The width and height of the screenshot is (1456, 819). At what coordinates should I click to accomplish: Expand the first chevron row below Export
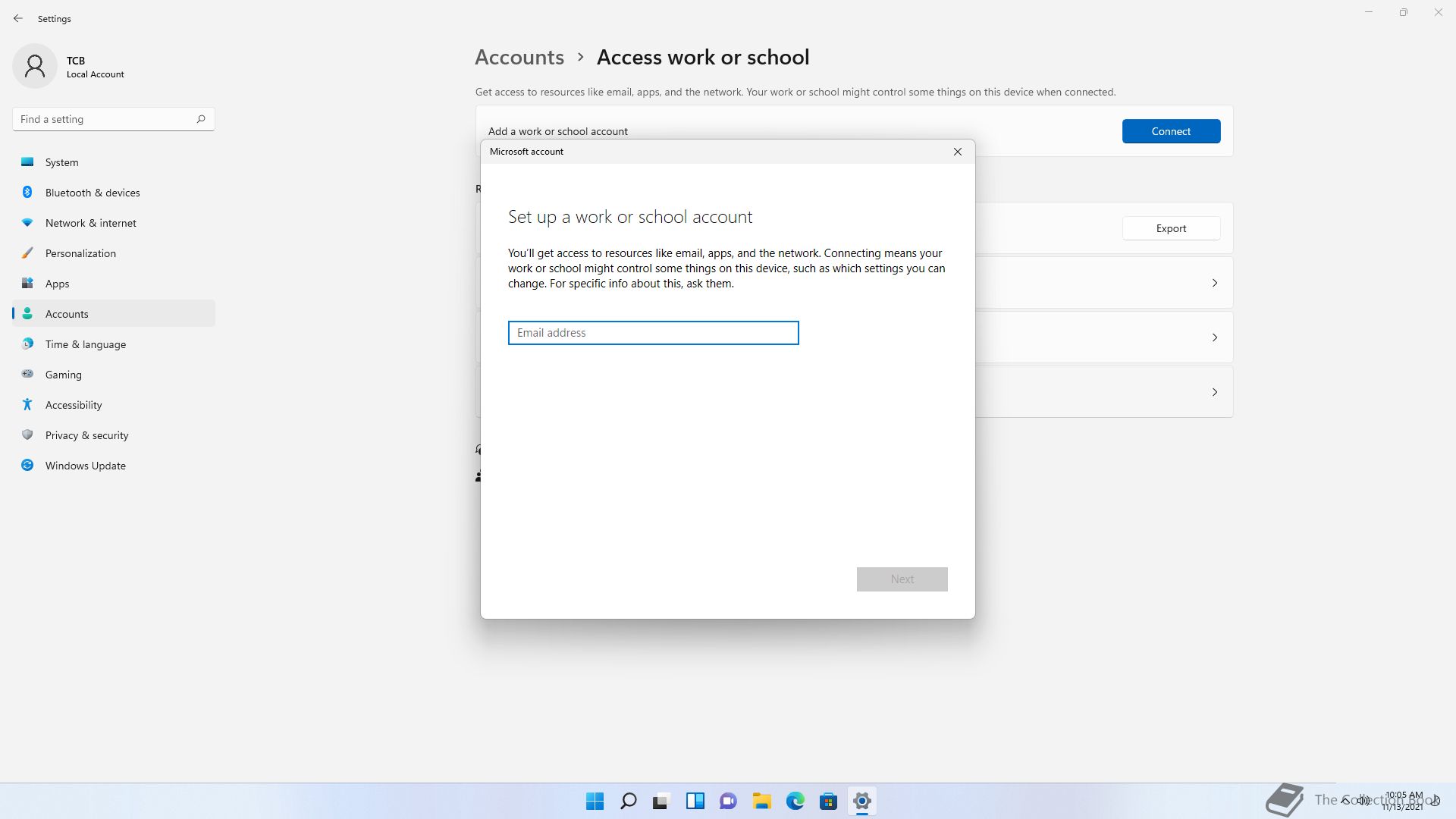(1215, 283)
